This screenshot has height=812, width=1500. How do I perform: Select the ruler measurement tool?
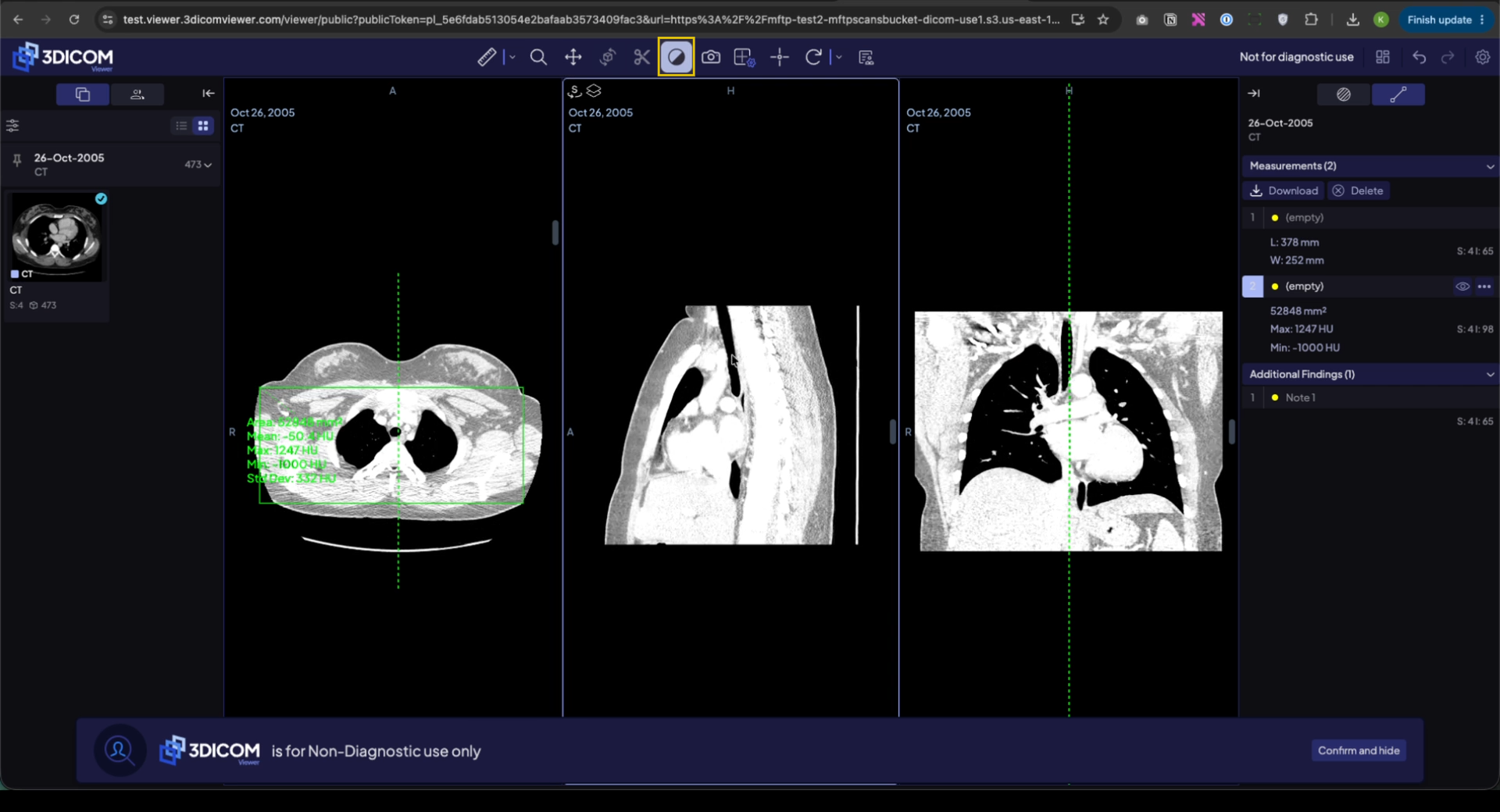(x=487, y=57)
